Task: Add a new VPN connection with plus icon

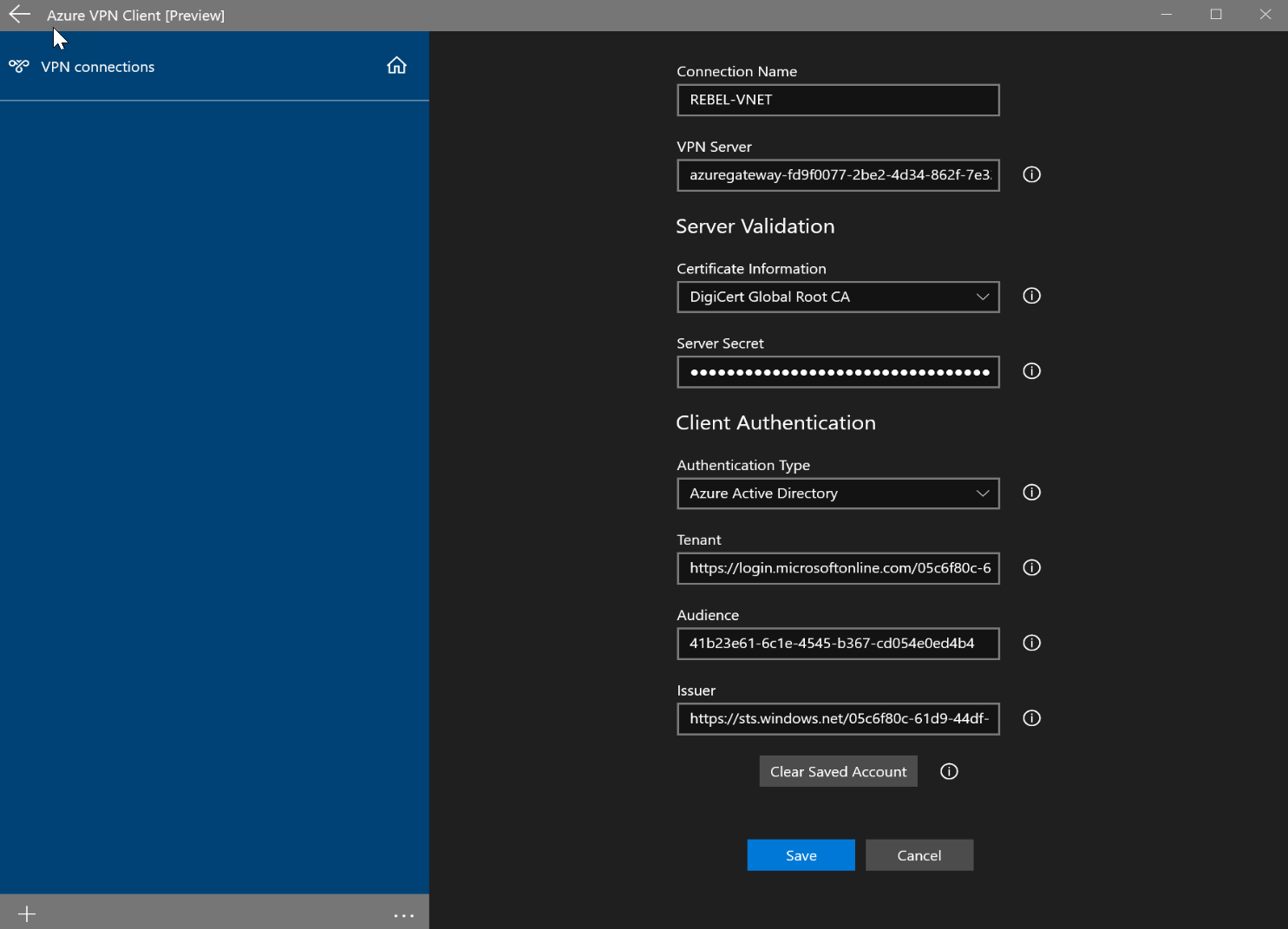Action: (x=26, y=913)
